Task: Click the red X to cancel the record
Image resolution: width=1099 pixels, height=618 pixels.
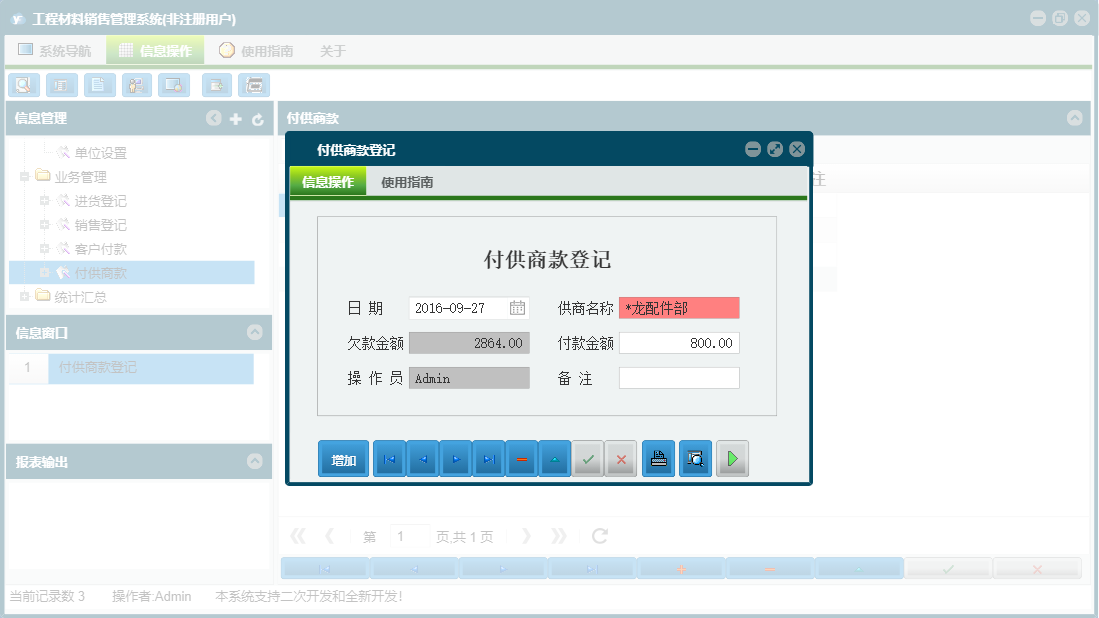Action: click(x=621, y=458)
